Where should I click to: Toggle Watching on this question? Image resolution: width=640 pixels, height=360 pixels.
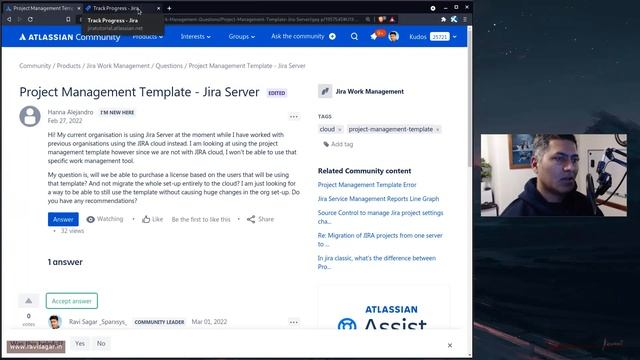point(104,219)
